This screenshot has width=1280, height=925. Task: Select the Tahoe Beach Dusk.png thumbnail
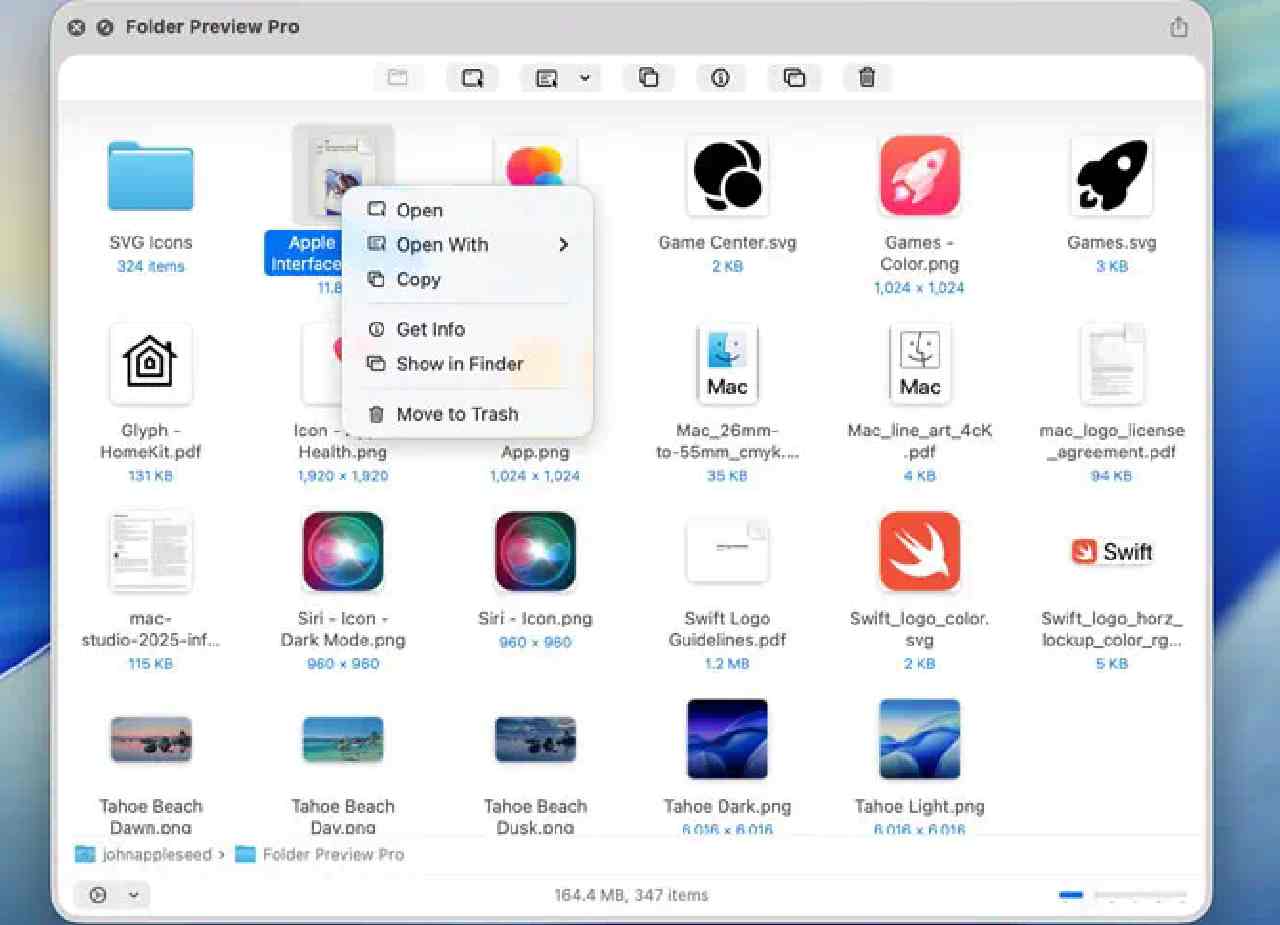pos(535,739)
